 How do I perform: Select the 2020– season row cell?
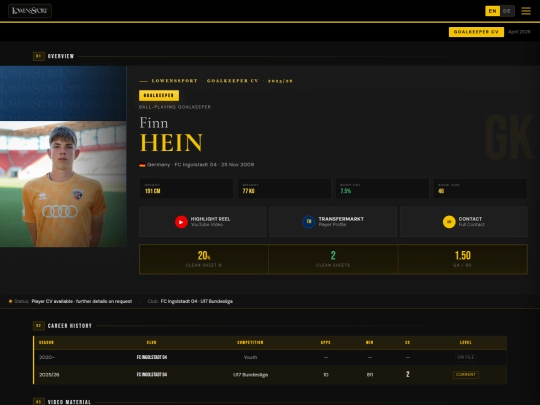pyautogui.click(x=47, y=357)
